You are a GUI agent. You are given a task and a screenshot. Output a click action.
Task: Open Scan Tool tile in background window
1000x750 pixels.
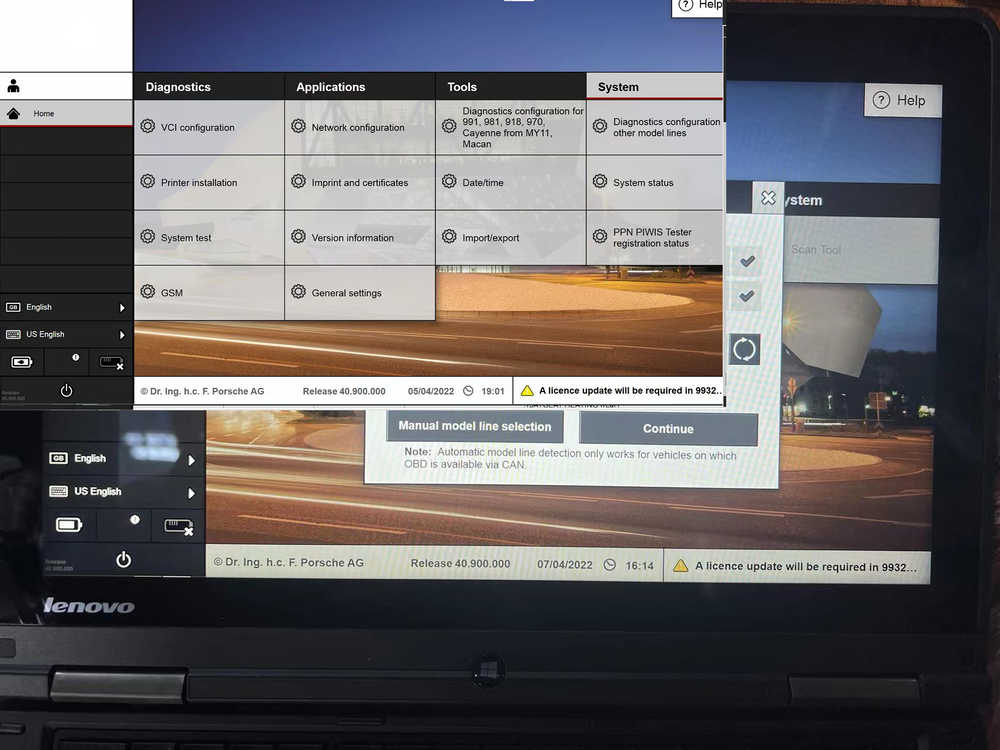(861, 250)
